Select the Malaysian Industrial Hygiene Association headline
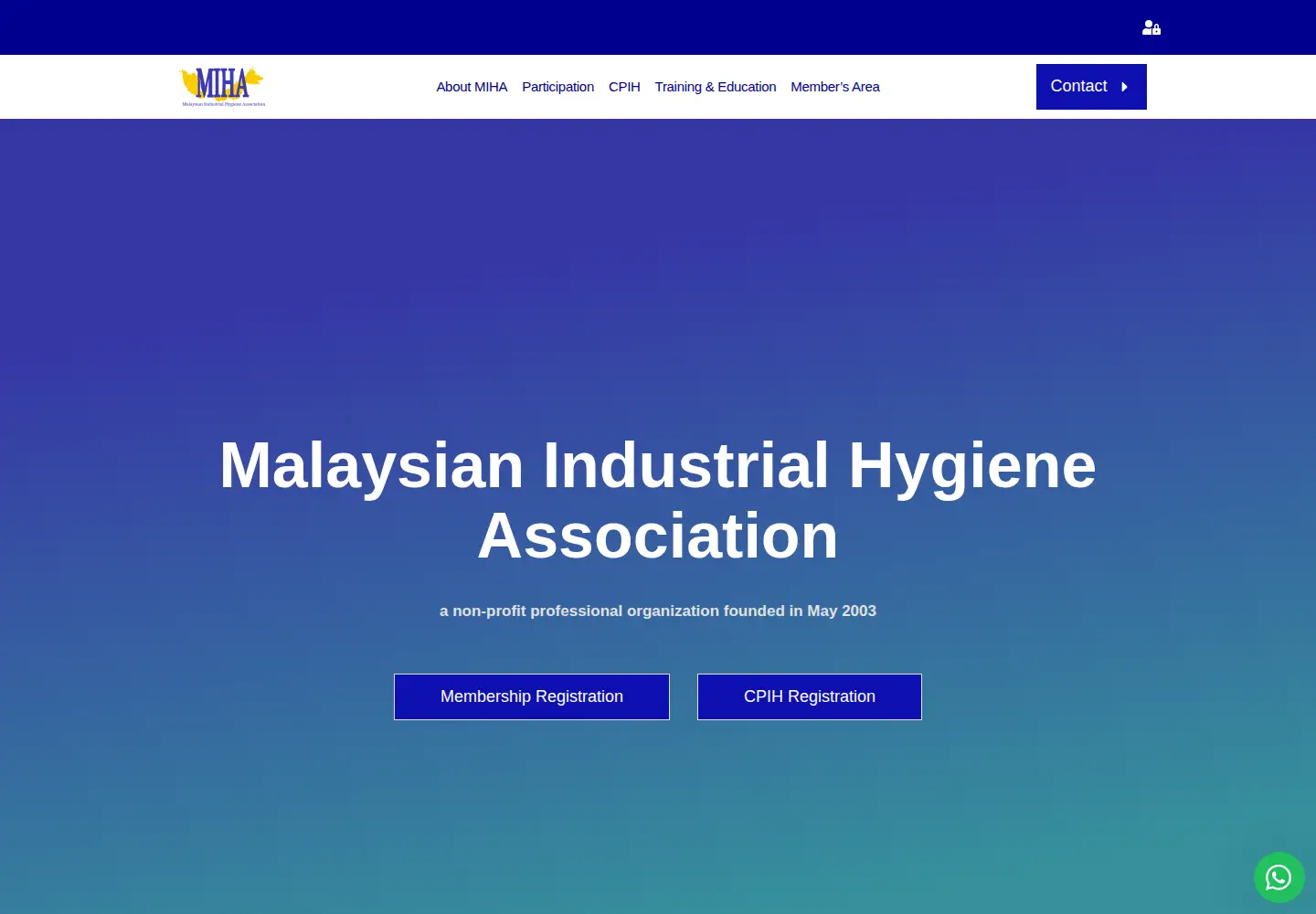 [658, 500]
